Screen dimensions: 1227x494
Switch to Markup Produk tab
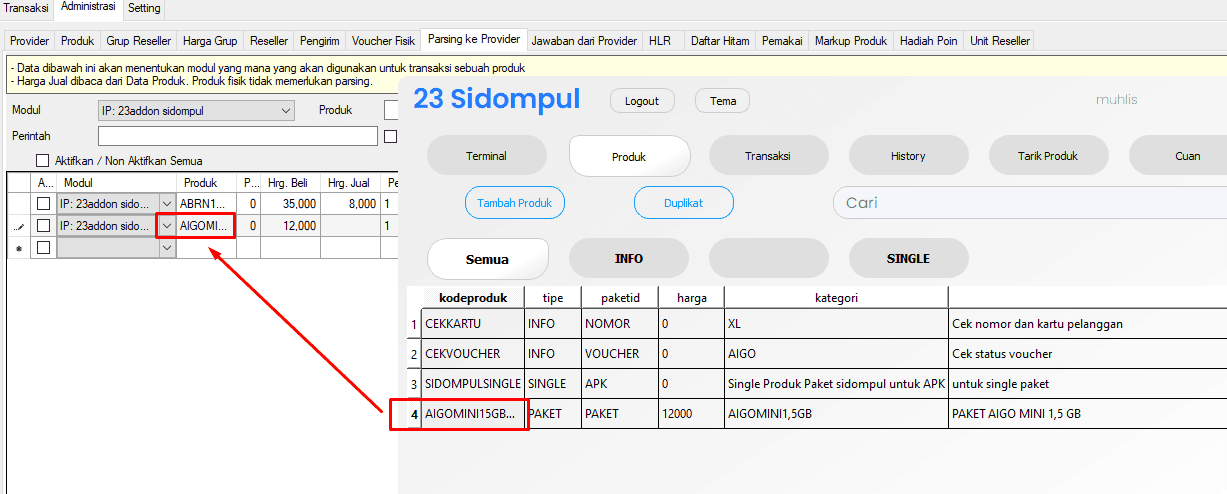pyautogui.click(x=851, y=41)
